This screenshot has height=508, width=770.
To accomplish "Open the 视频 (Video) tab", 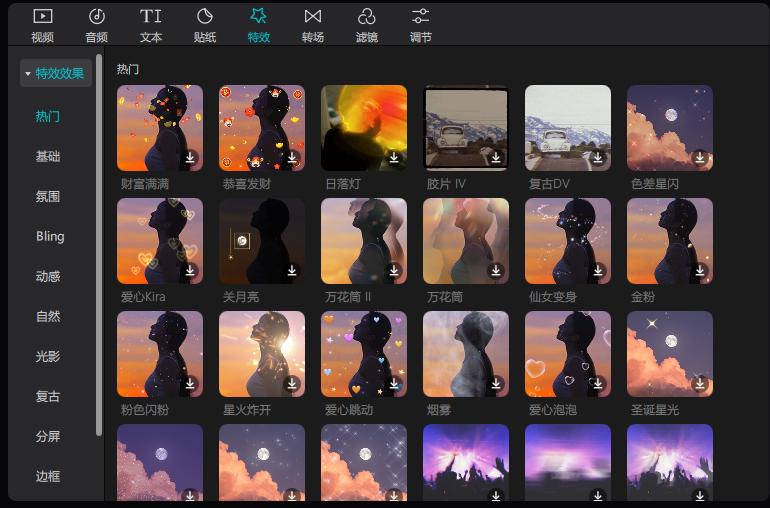I will [43, 26].
